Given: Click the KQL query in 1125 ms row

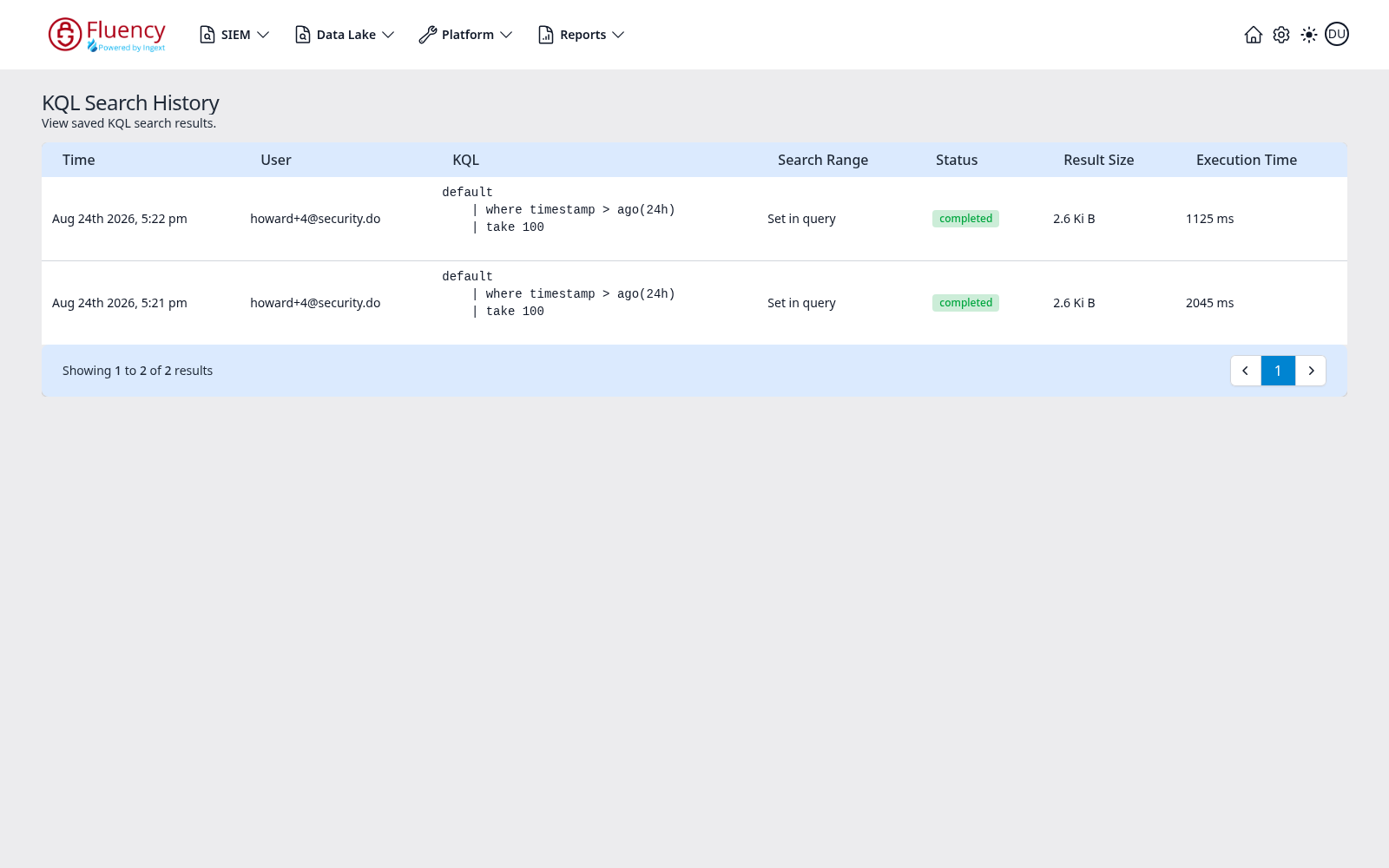Looking at the screenshot, I should (558, 210).
